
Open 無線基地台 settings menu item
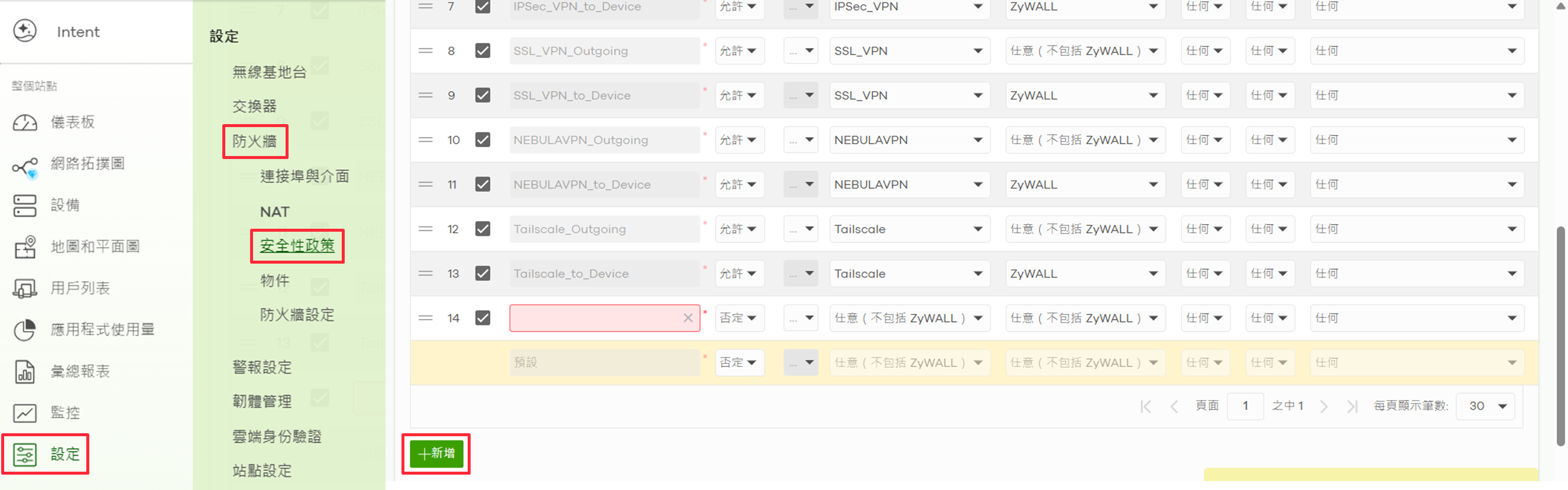(x=269, y=73)
